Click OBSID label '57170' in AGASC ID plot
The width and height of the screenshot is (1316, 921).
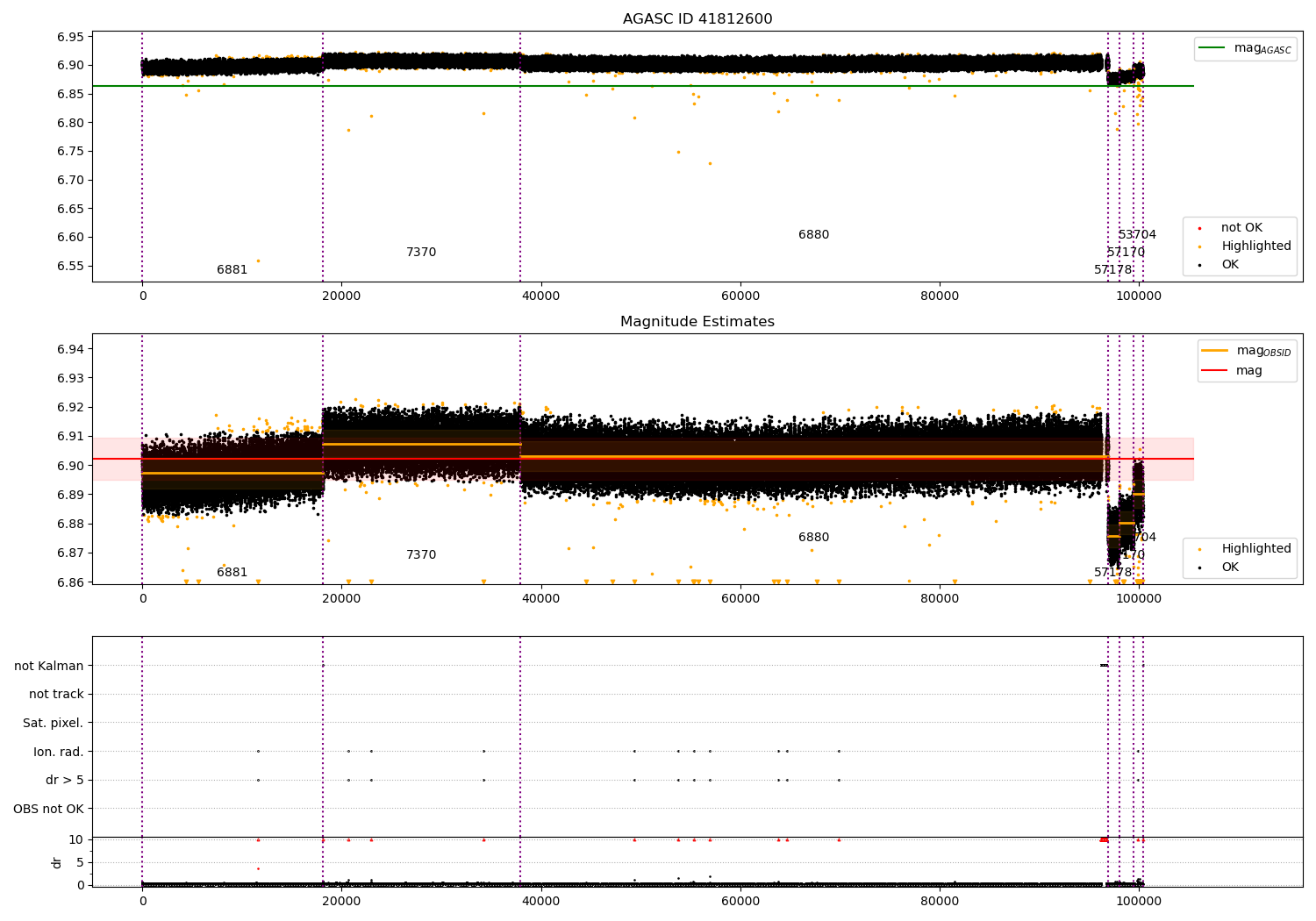pos(1126,253)
